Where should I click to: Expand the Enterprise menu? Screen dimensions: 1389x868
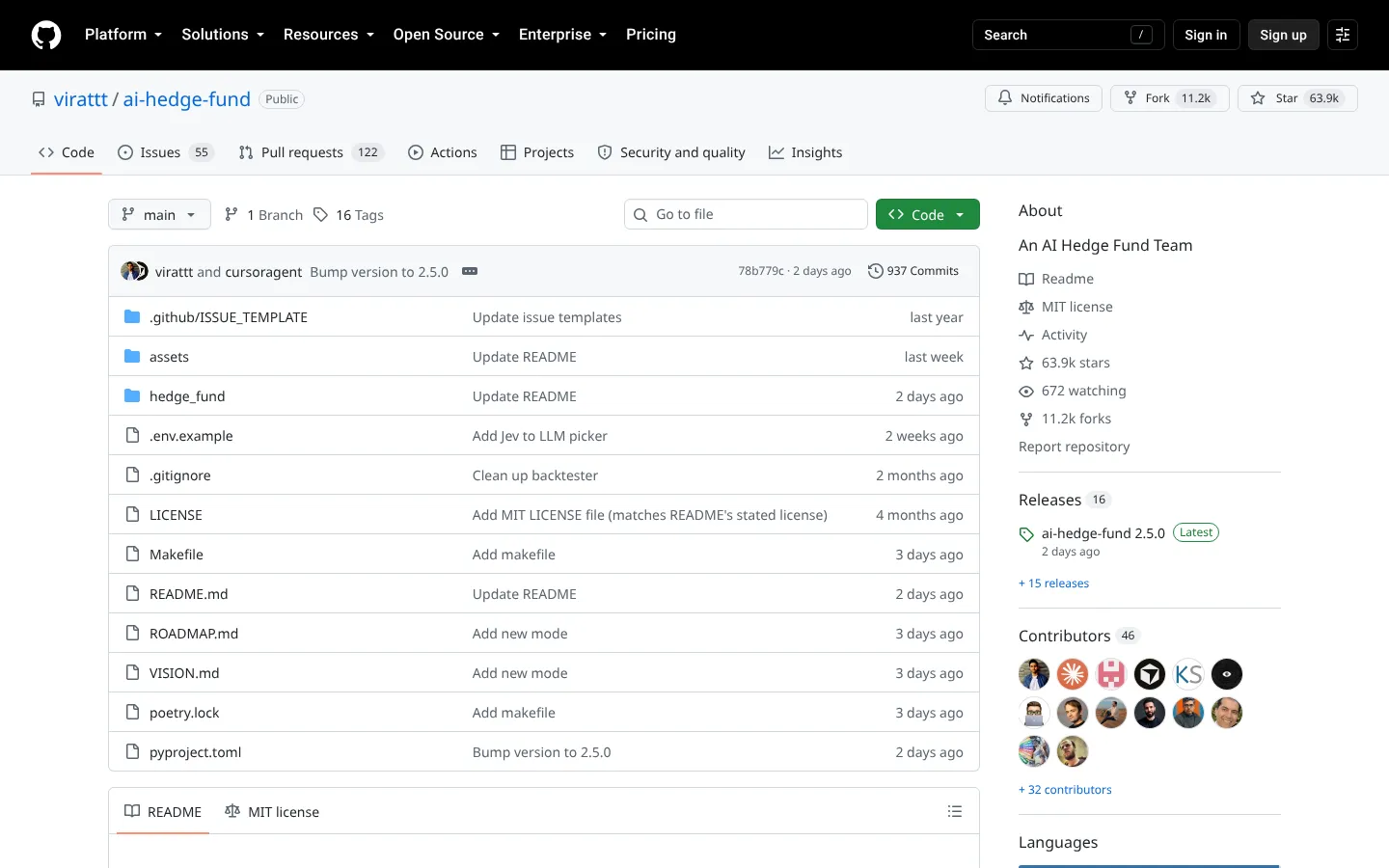tap(563, 35)
